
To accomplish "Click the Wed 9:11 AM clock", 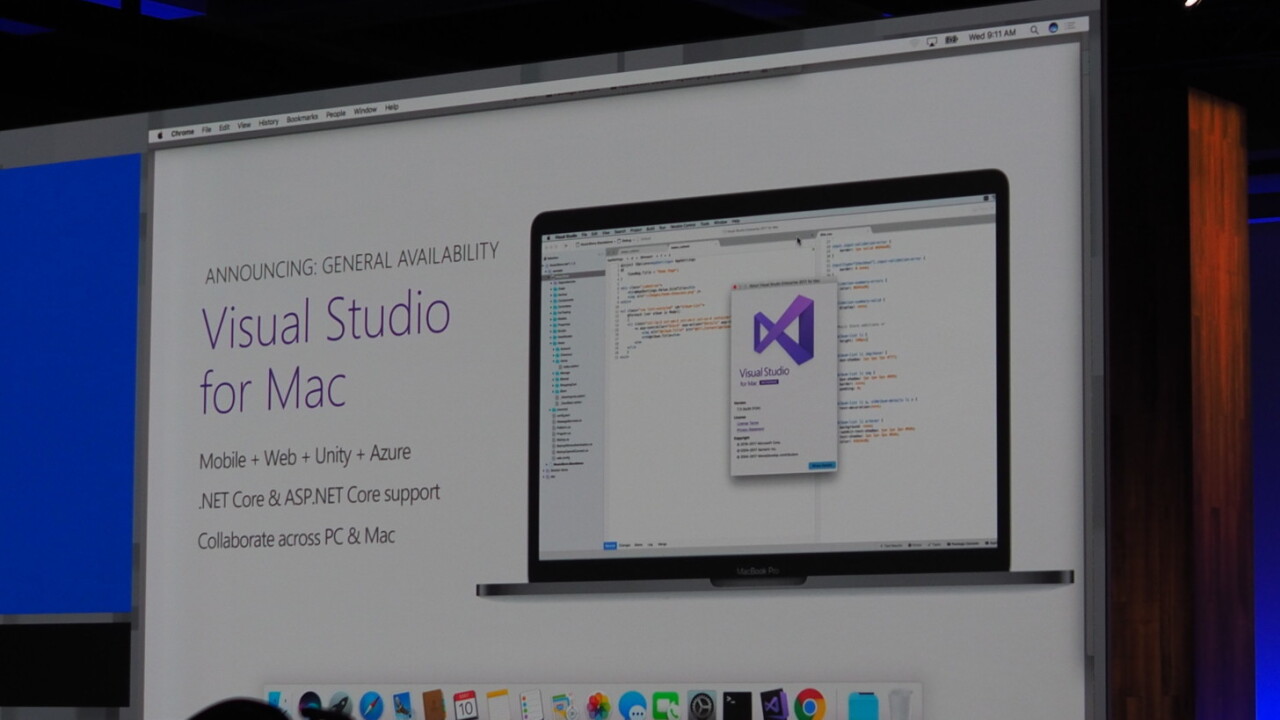I will coord(992,34).
